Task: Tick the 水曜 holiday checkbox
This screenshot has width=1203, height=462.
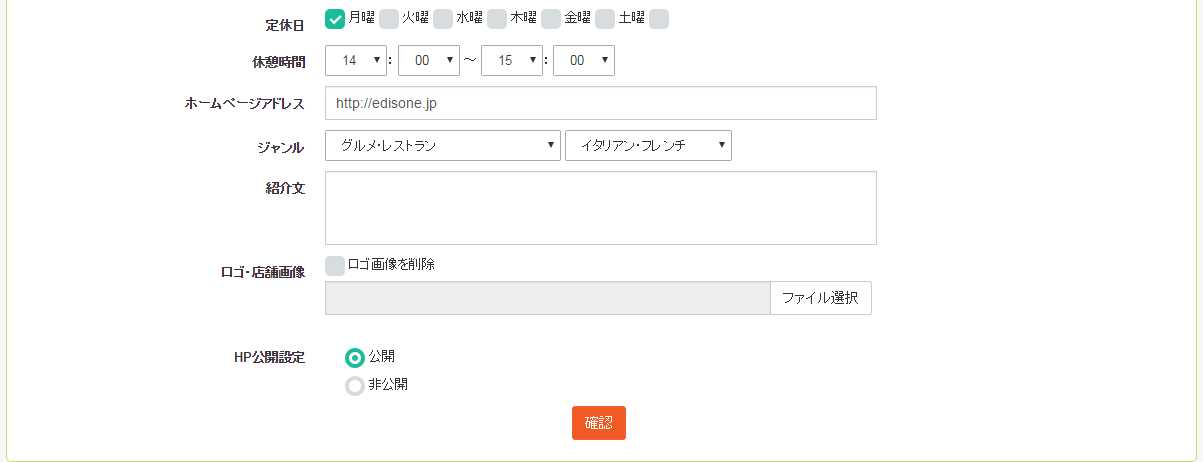Action: (x=443, y=19)
